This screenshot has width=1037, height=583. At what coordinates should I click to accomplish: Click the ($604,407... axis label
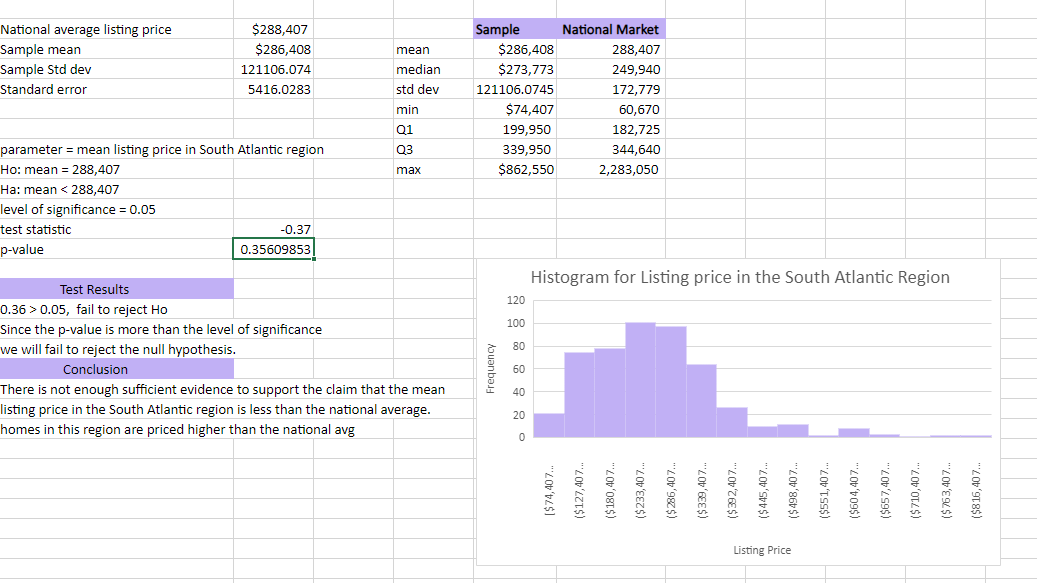click(854, 489)
